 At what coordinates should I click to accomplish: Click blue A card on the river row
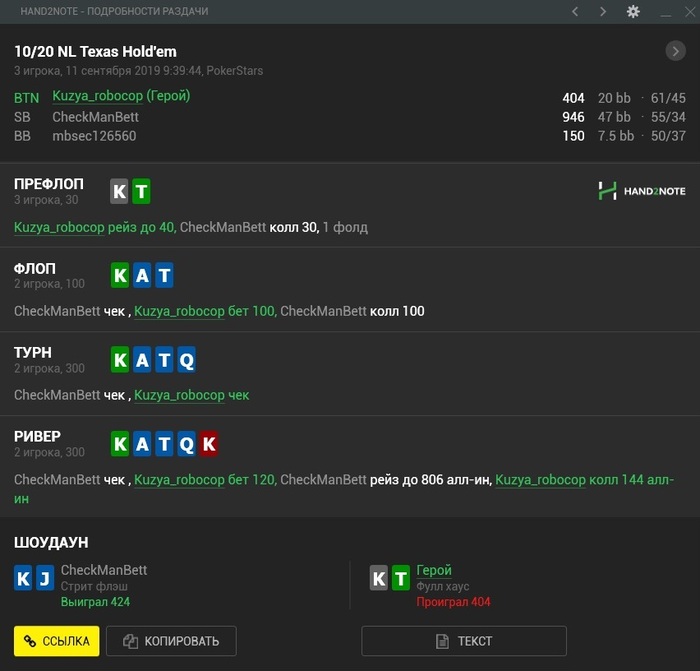point(142,444)
